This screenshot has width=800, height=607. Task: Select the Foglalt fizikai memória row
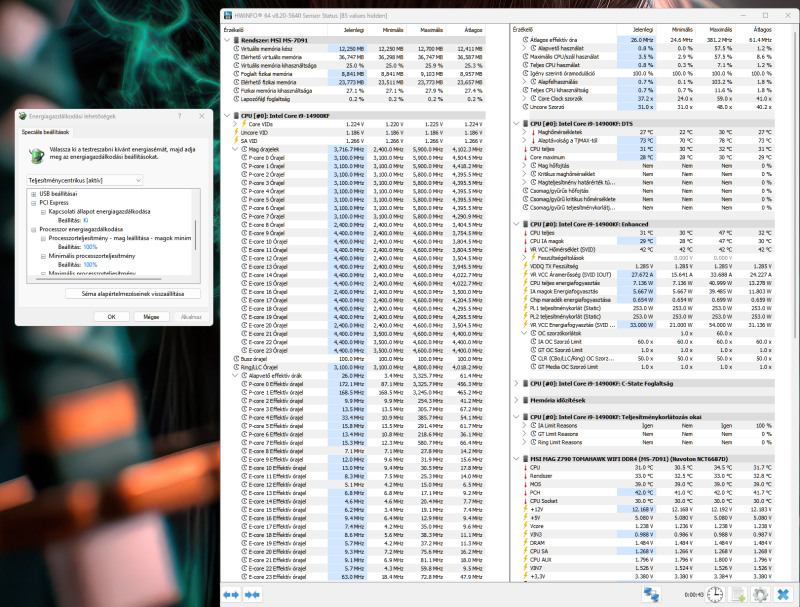point(358,74)
